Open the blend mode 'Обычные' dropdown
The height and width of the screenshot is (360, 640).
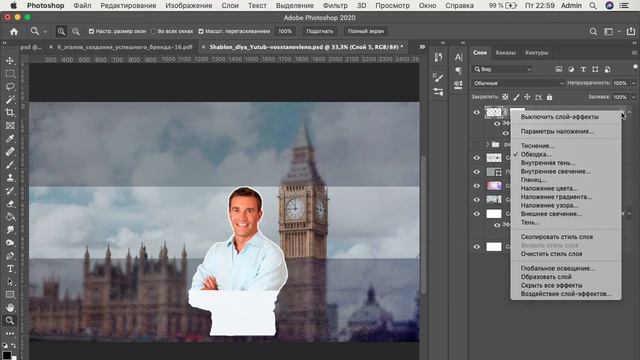(x=518, y=83)
